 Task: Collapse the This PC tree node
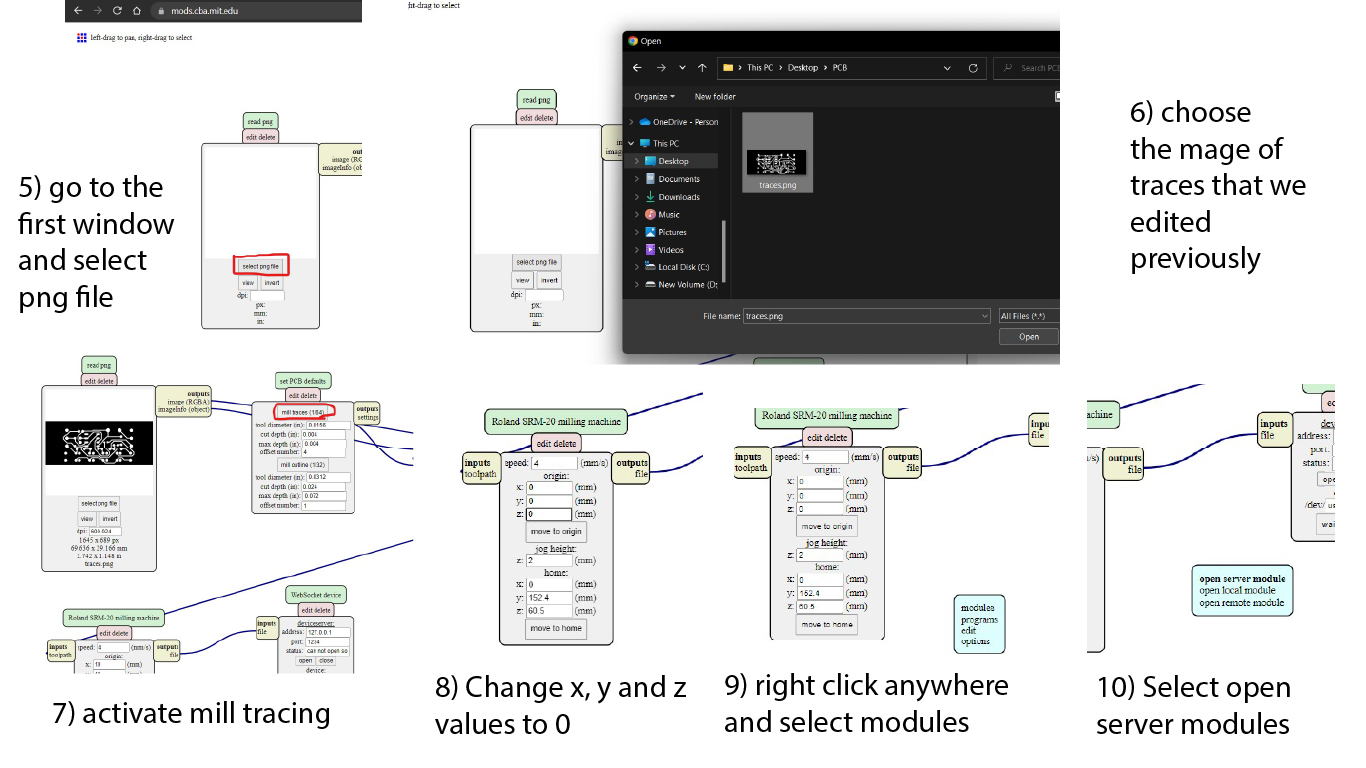pyautogui.click(x=631, y=143)
